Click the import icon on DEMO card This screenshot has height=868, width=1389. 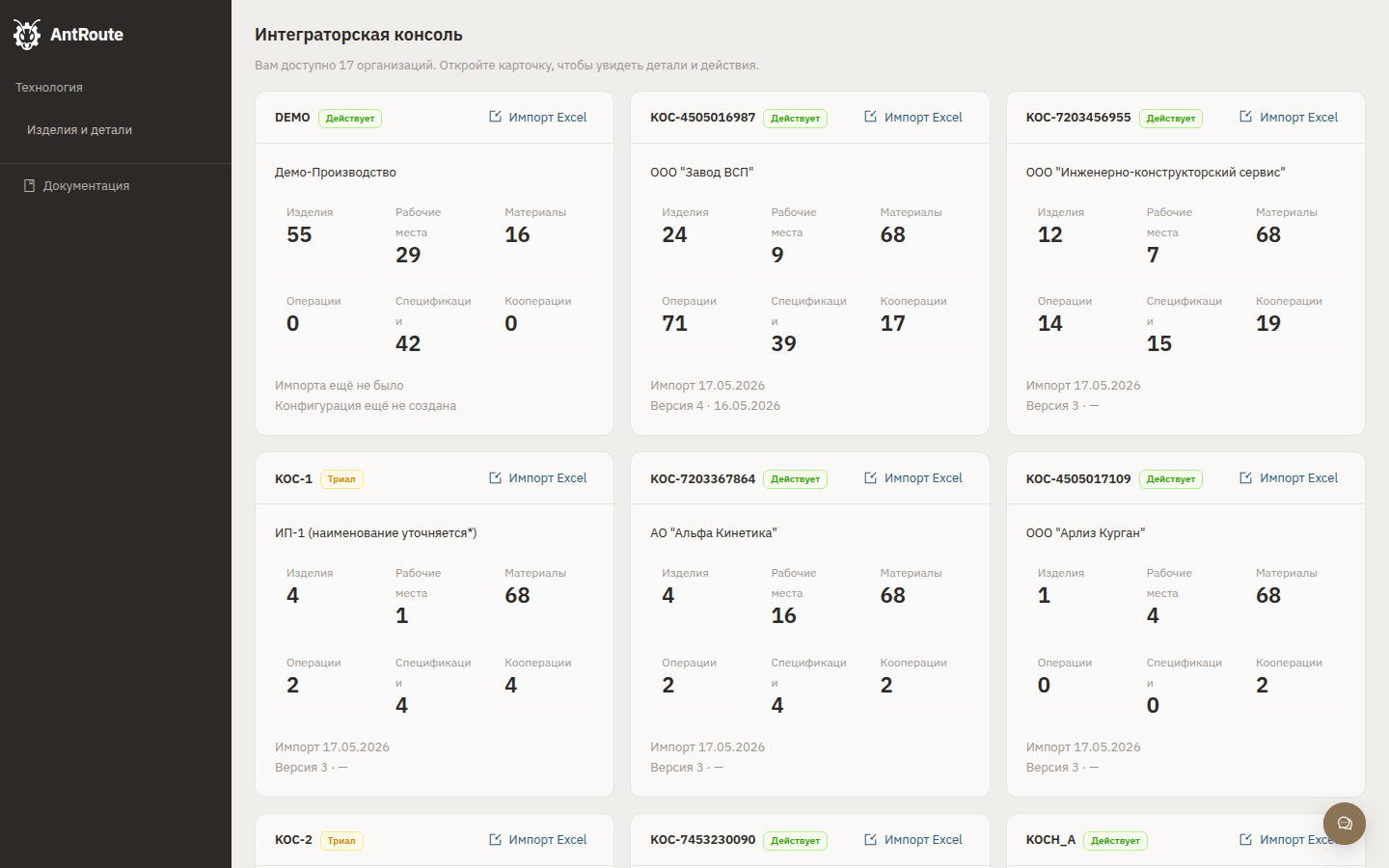tap(495, 117)
